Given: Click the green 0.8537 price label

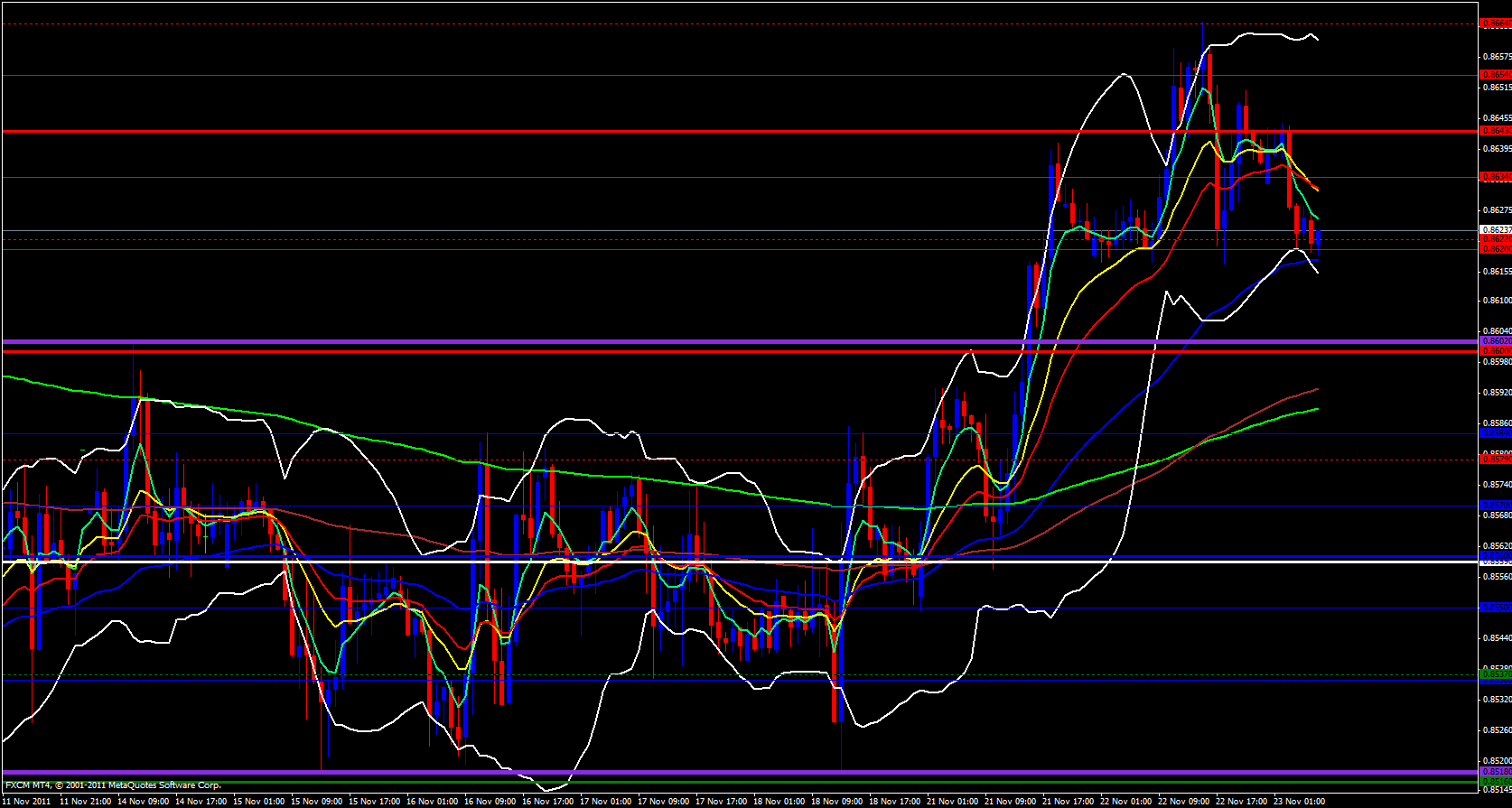Looking at the screenshot, I should click(x=1496, y=674).
